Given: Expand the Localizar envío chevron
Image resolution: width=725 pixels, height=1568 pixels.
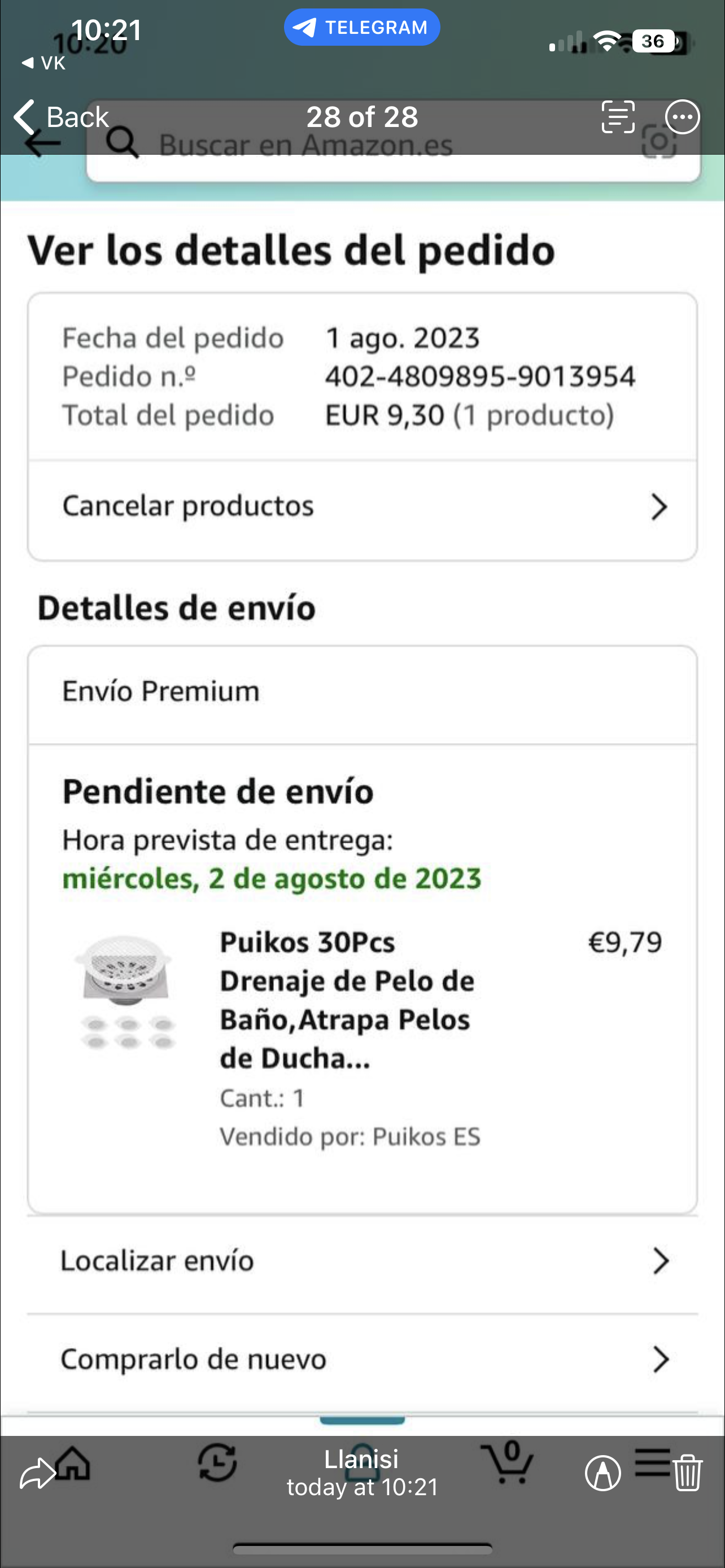Looking at the screenshot, I should point(661,1260).
